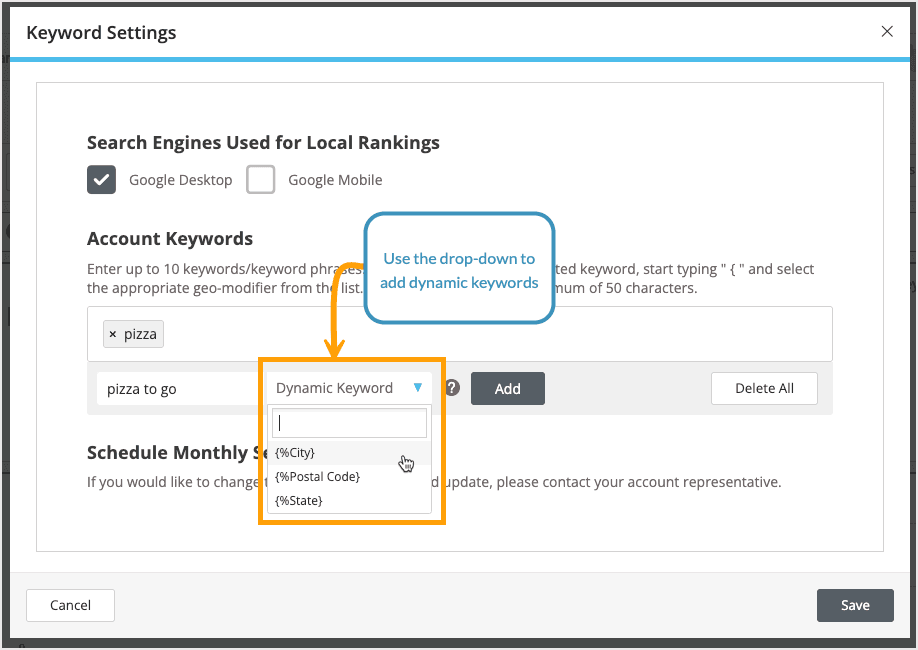Click the "Use the drop-down" callout text
Screen dimensions: 918x650
click(459, 270)
